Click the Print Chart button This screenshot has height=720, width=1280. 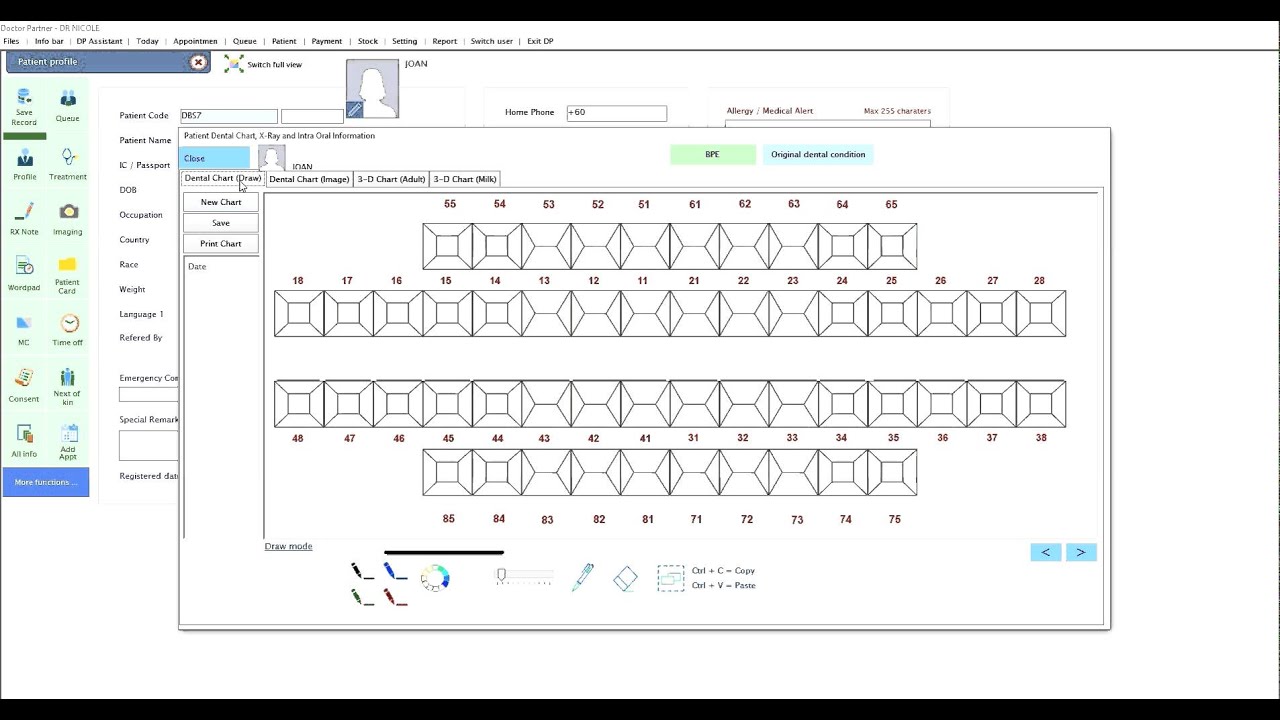pos(221,244)
